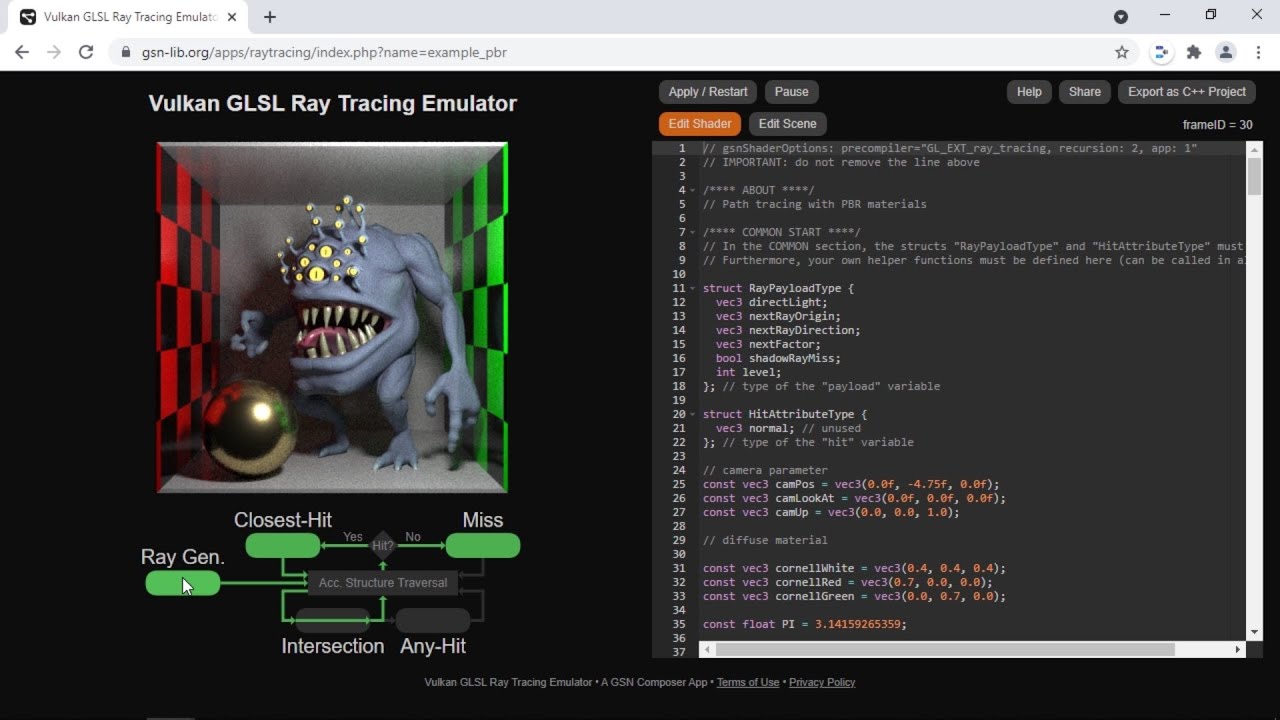Click the 'Path tracing with PBR materials' comment

(815, 204)
